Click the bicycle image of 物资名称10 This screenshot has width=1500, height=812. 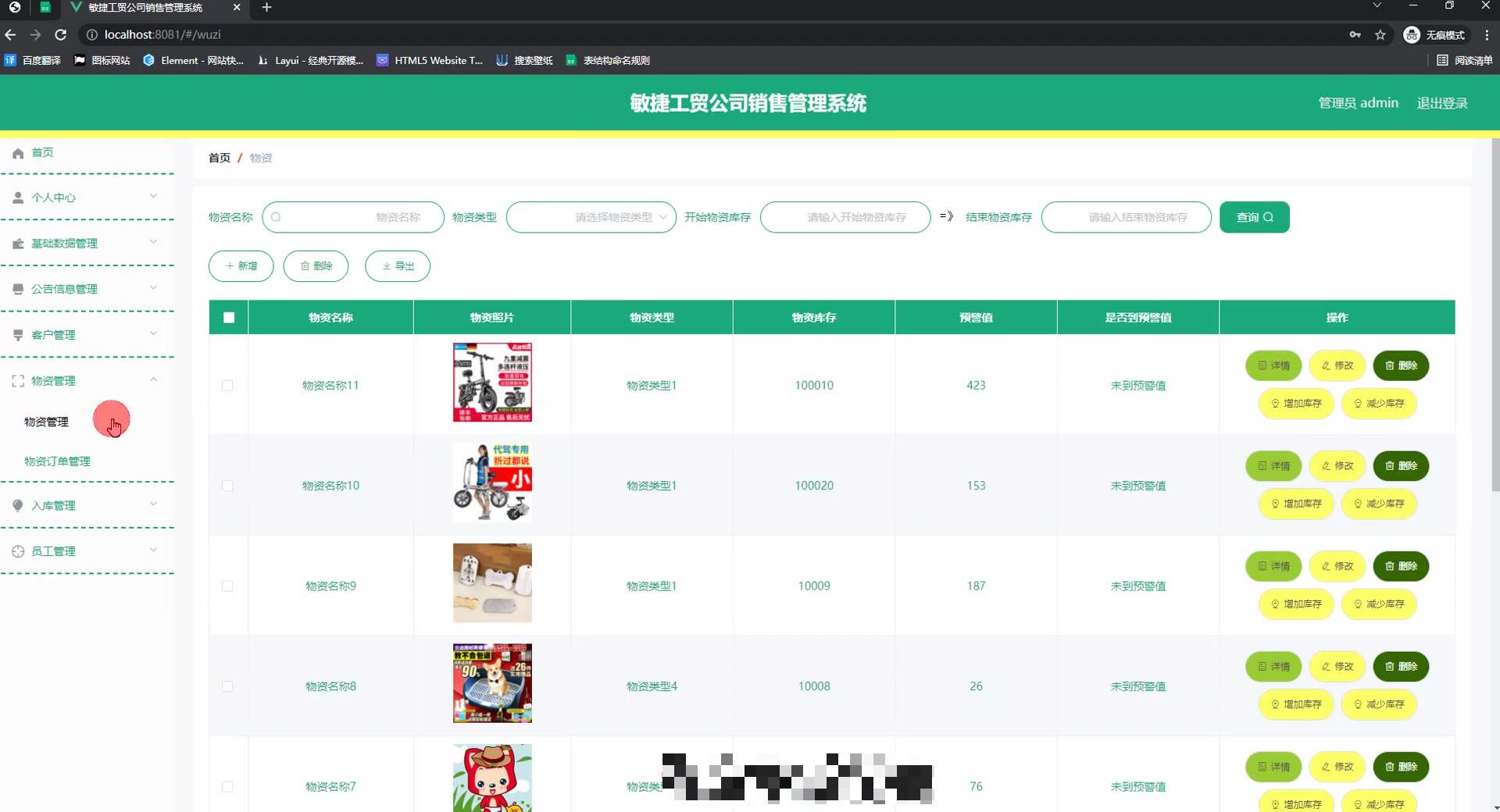[491, 482]
